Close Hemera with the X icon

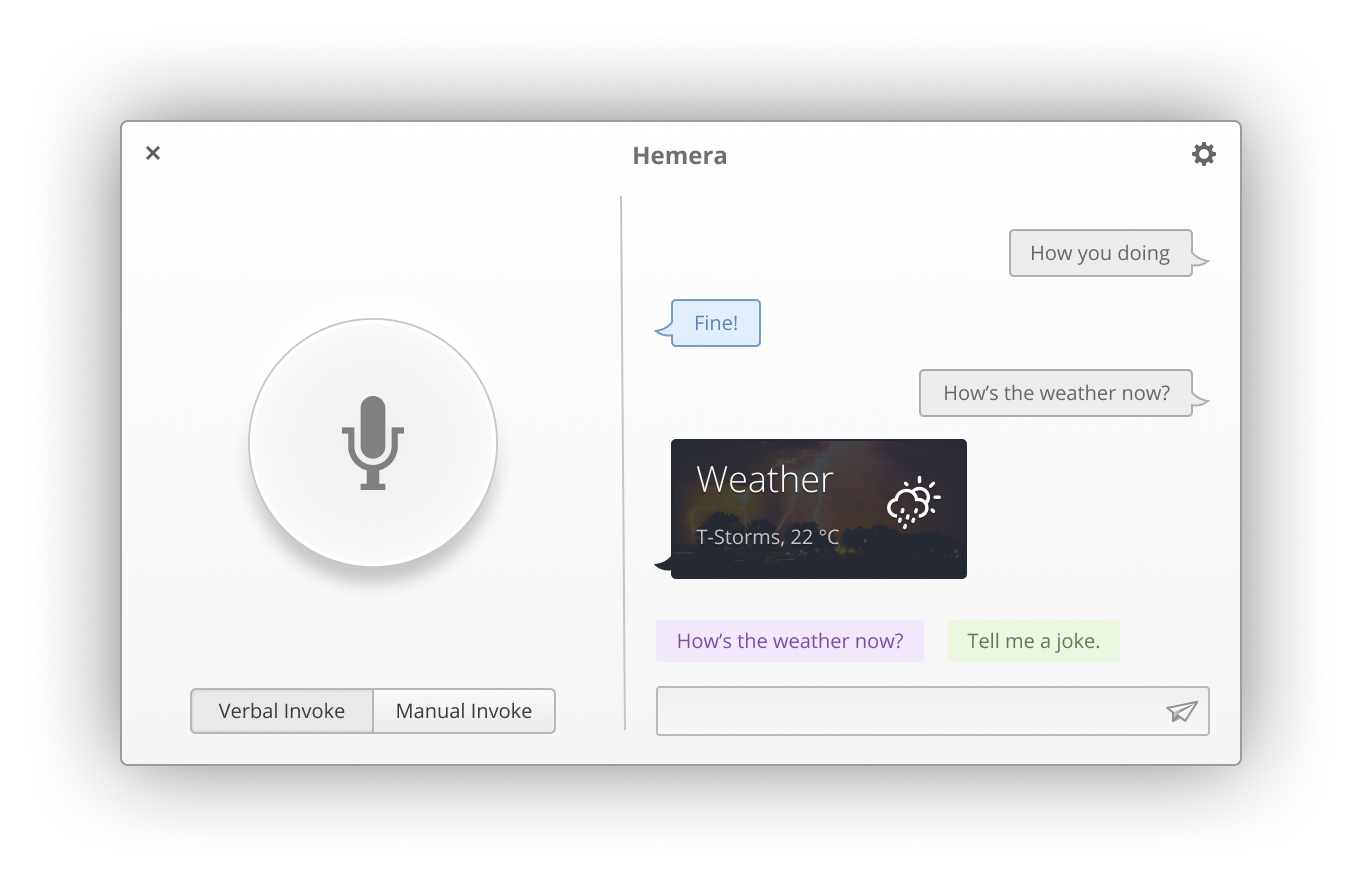153,153
